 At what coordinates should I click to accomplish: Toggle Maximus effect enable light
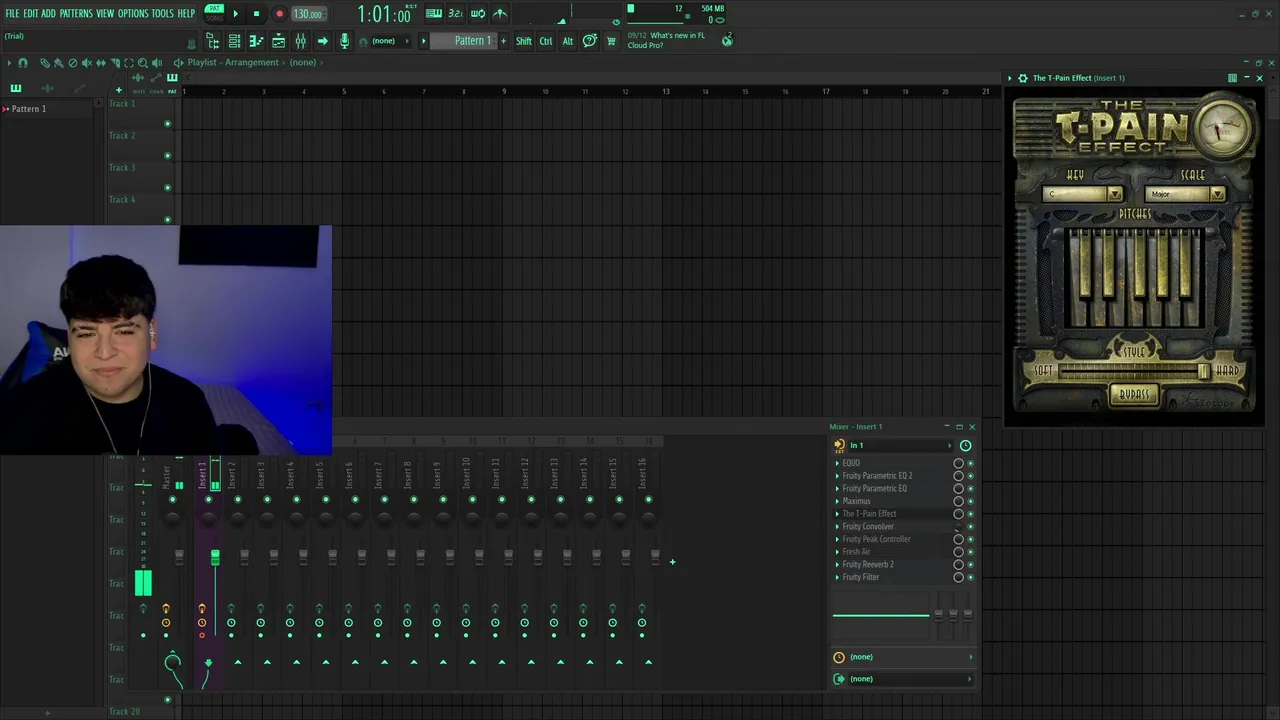tap(970, 501)
